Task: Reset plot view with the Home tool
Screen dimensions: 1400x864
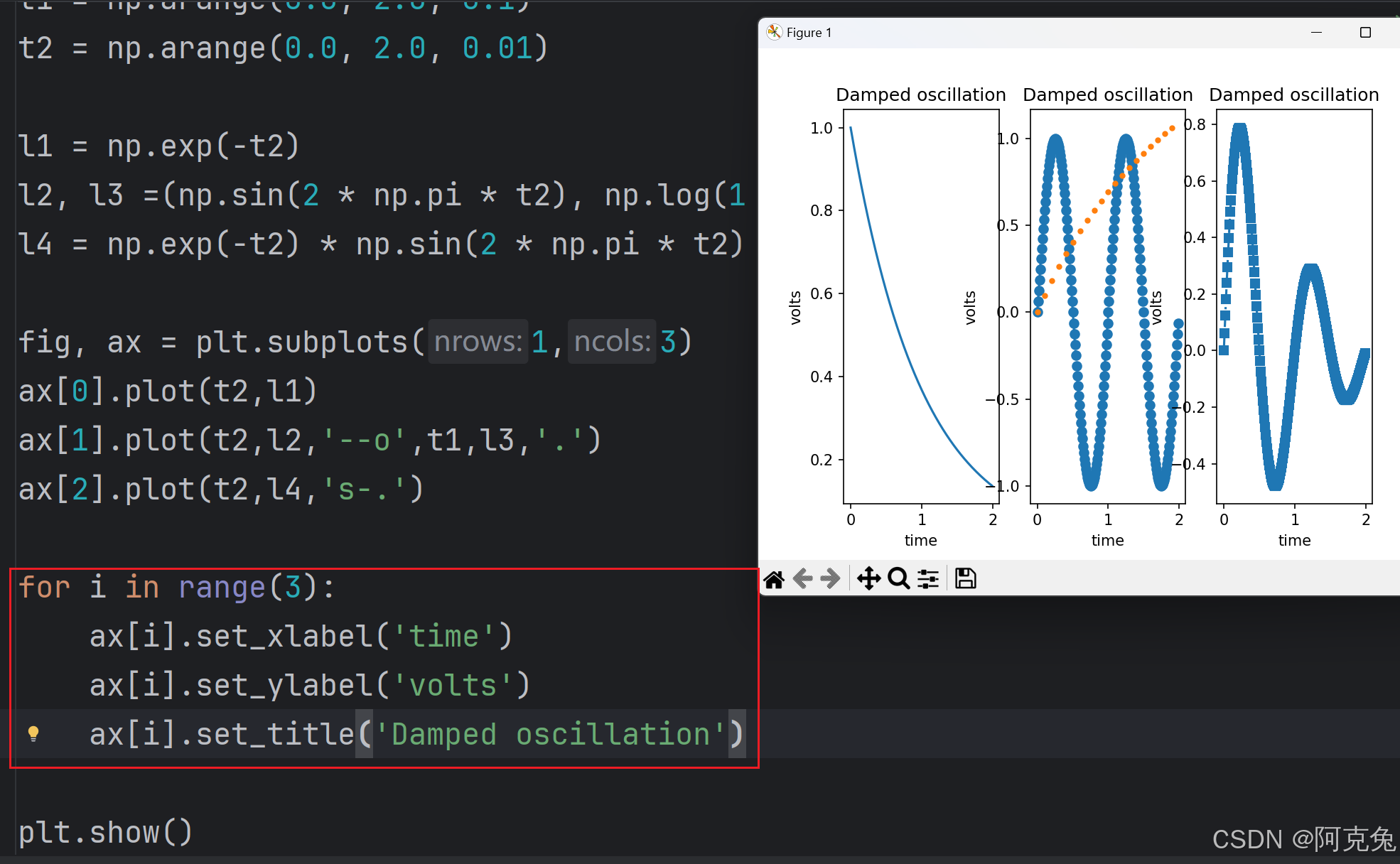Action: tap(774, 578)
